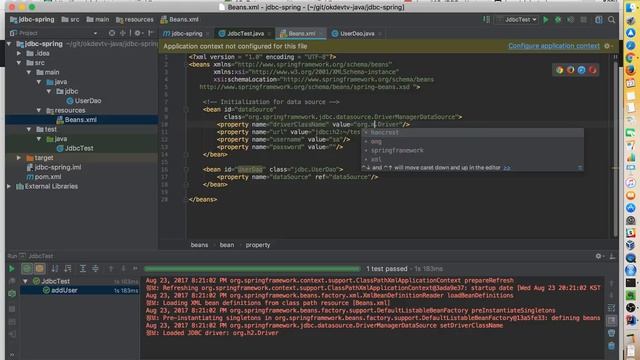Collapse the test folder
The image size is (640, 360).
[29, 129]
